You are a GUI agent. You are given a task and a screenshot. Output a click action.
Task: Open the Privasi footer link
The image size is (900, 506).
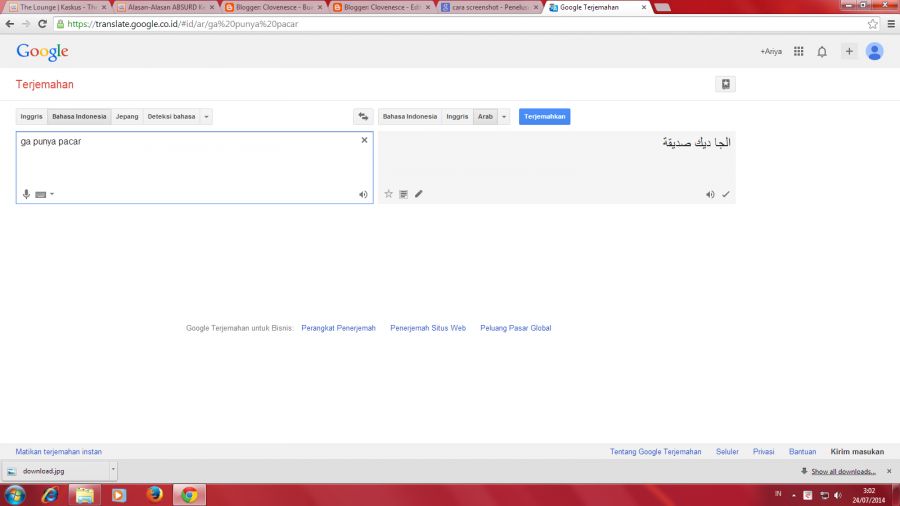coord(763,451)
